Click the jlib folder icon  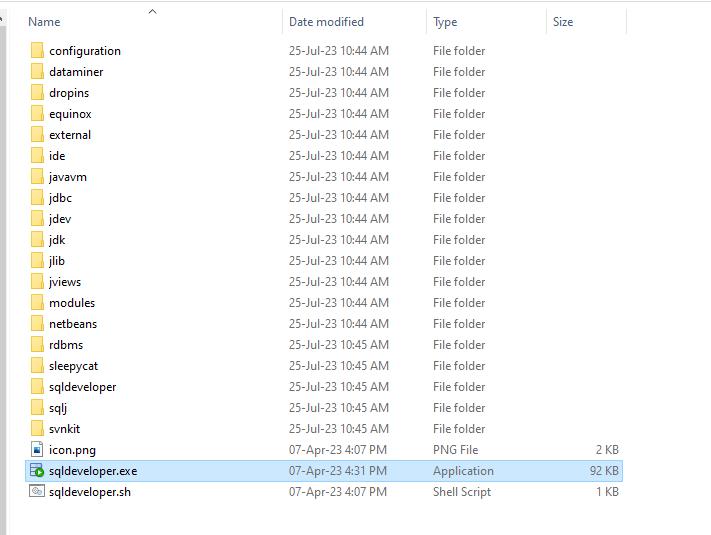(37, 261)
